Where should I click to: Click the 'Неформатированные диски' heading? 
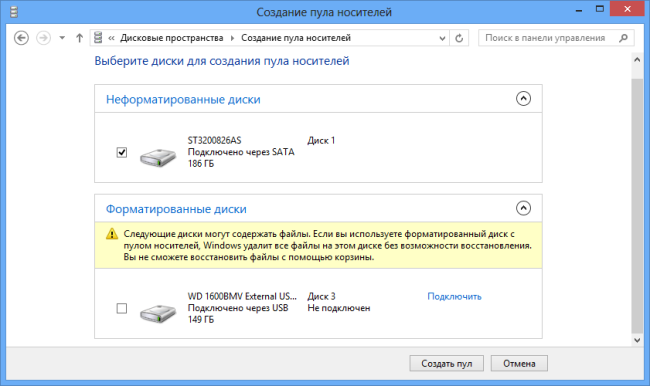(x=183, y=100)
